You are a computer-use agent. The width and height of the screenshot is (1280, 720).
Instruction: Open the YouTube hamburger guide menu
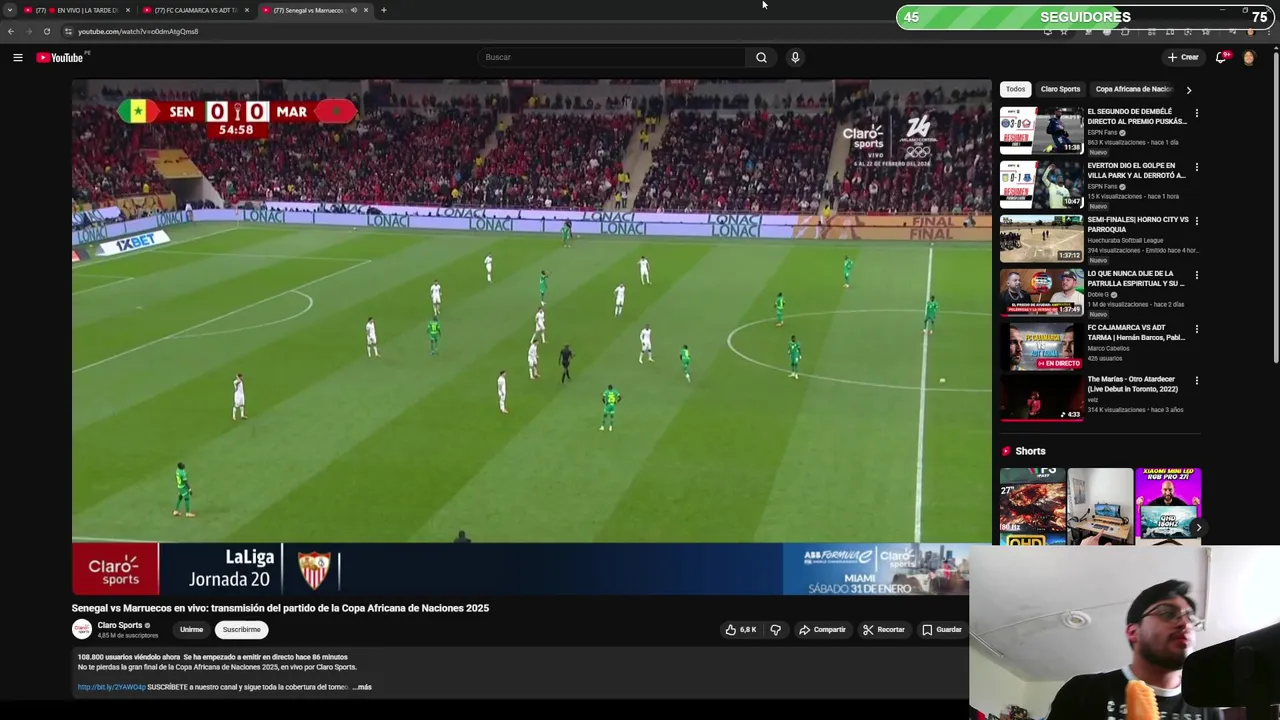pyautogui.click(x=18, y=57)
